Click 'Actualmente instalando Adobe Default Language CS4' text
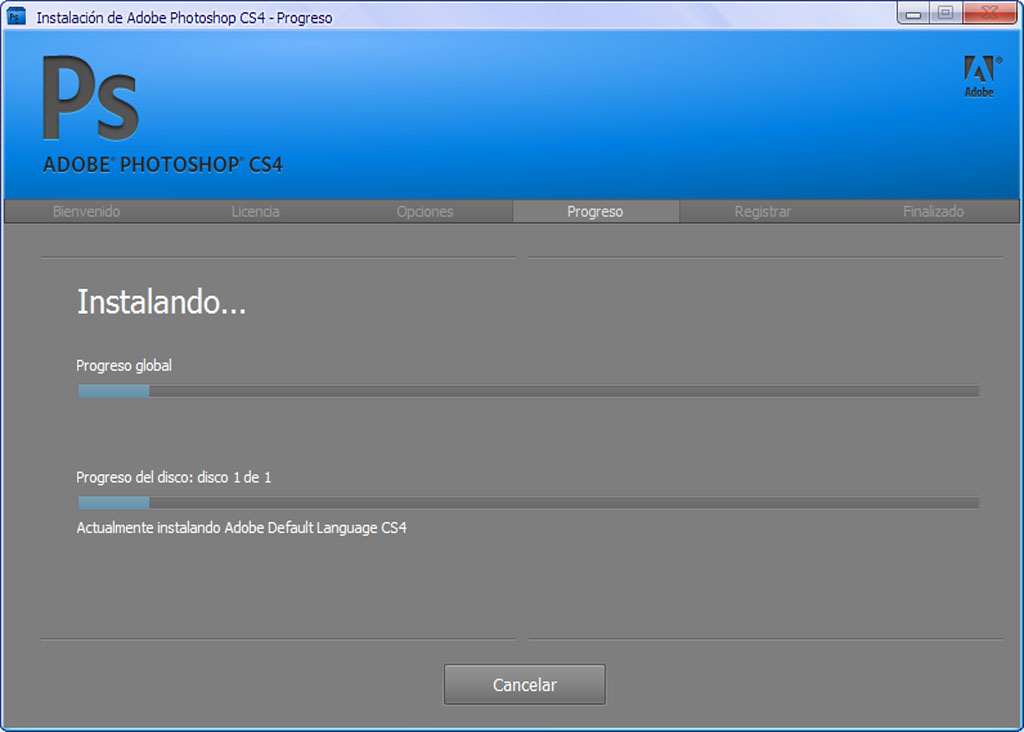This screenshot has height=732, width=1024. [242, 528]
